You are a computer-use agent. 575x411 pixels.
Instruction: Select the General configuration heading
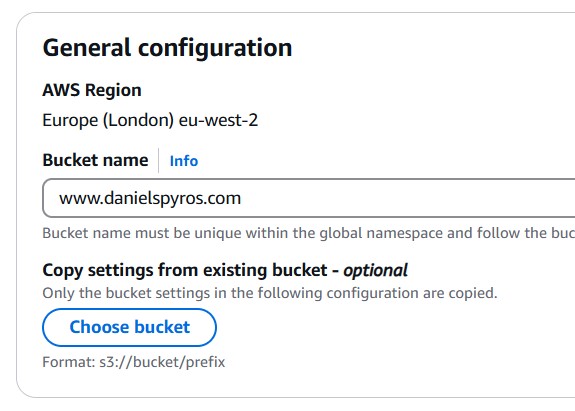click(x=167, y=48)
